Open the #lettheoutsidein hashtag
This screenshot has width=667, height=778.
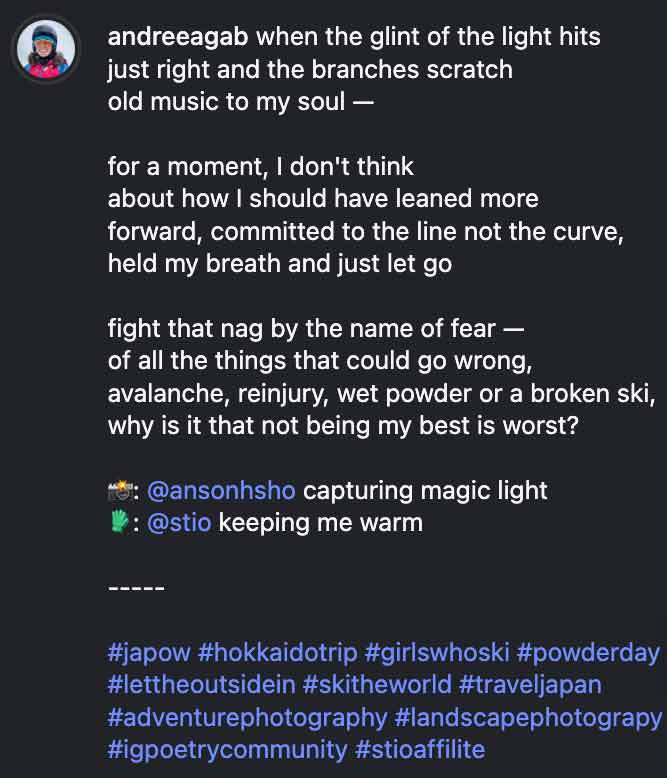tap(201, 685)
